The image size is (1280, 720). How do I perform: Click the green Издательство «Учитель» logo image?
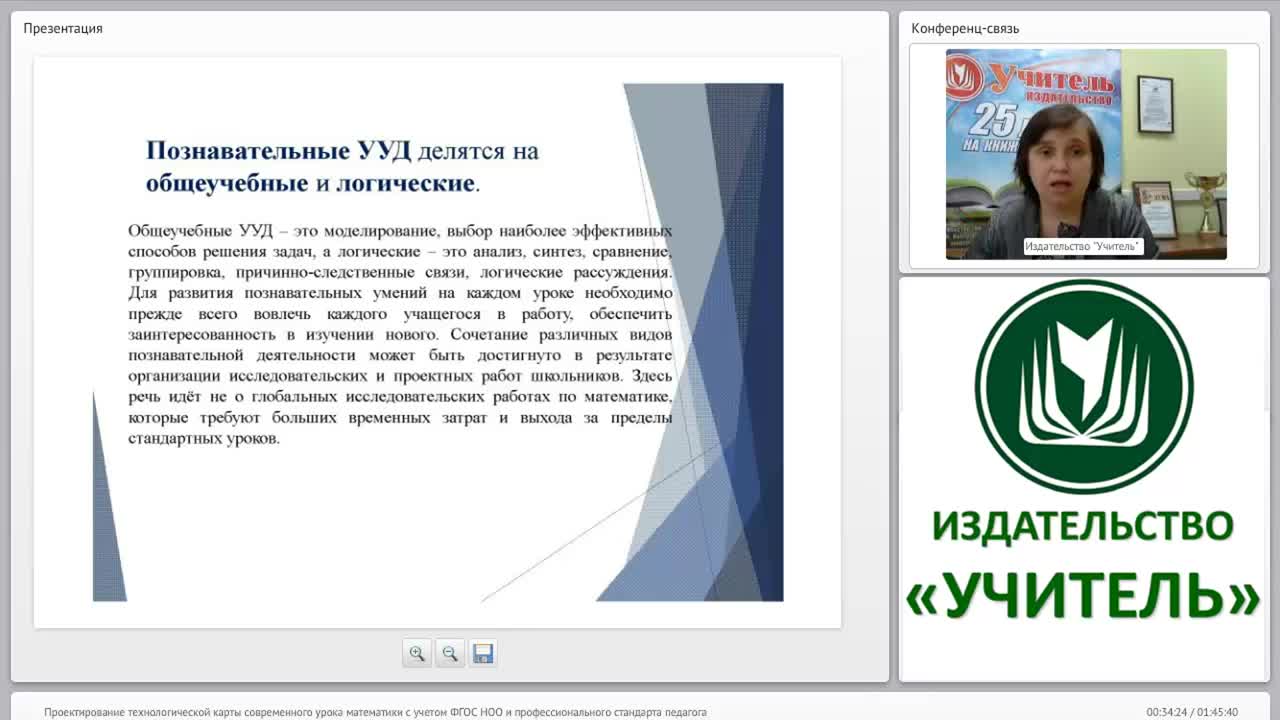1084,452
